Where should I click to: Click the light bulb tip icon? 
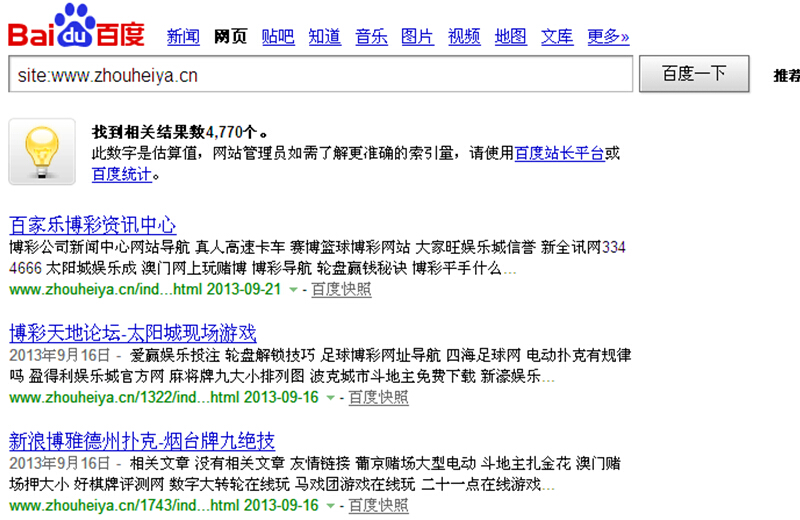42,152
